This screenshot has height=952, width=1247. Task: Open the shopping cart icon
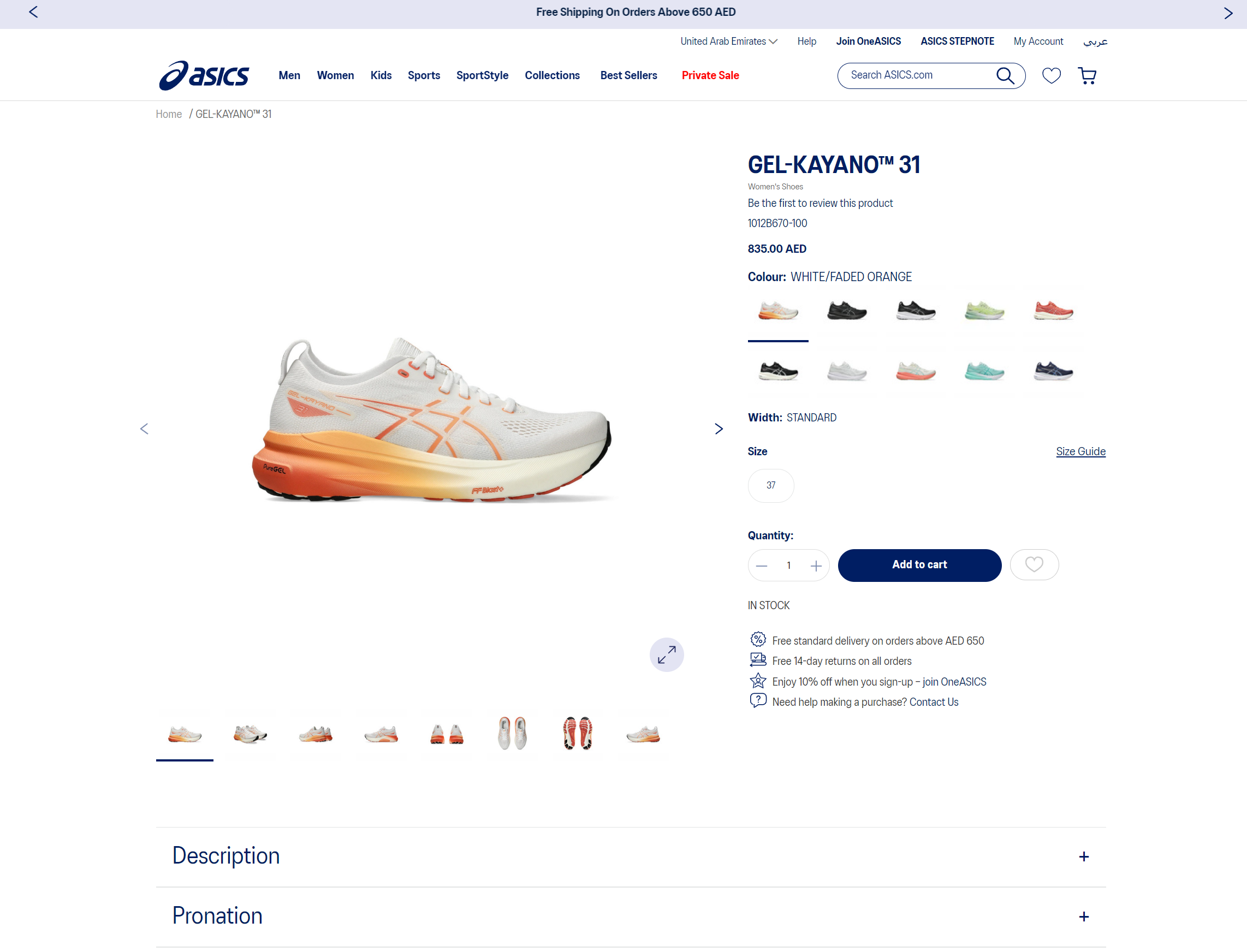coord(1086,75)
